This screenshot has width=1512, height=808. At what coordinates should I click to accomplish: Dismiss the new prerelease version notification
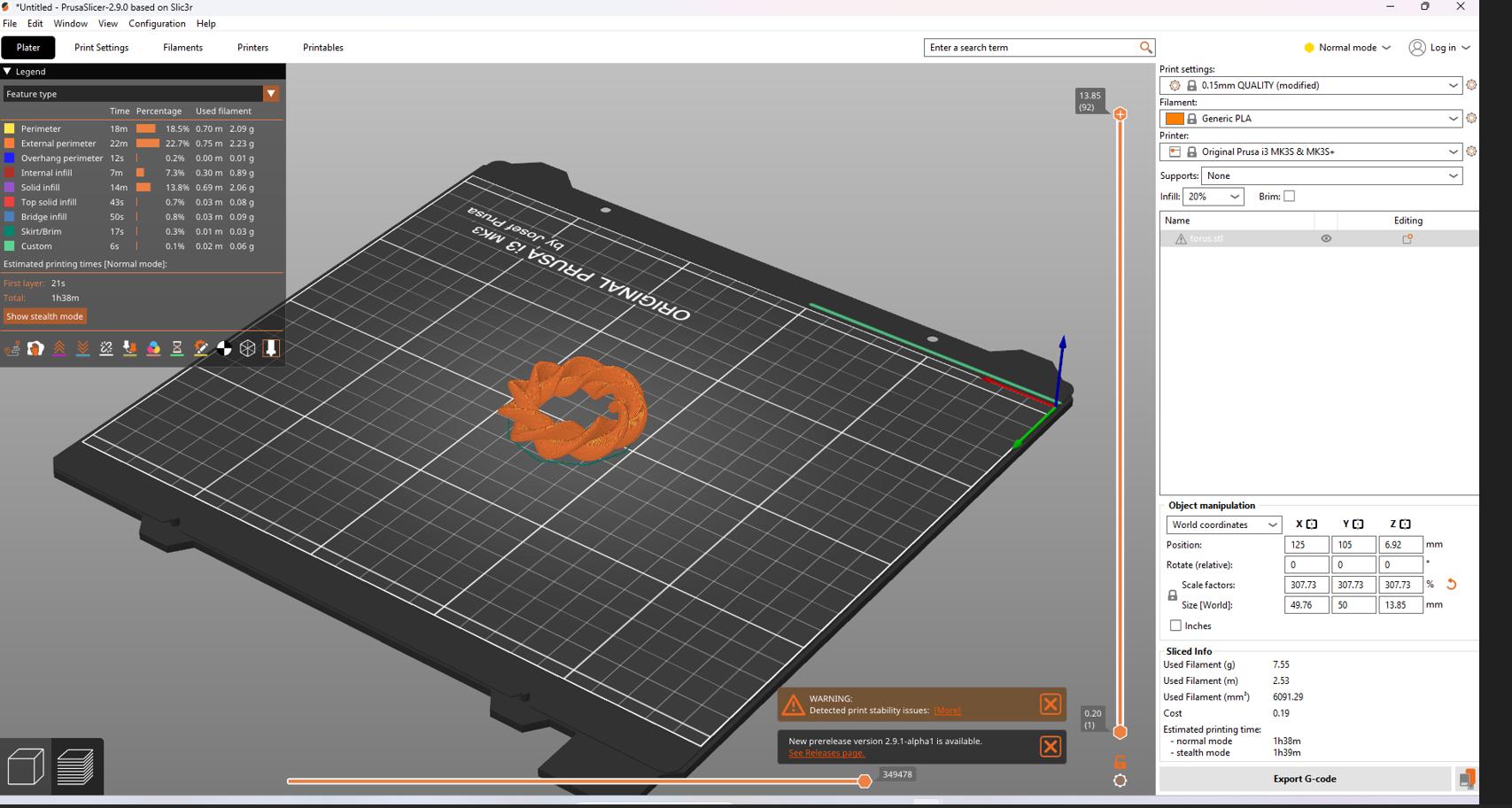1051,747
